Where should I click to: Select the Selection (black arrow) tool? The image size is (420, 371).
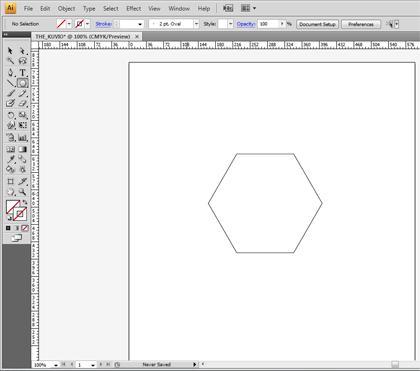pos(10,51)
